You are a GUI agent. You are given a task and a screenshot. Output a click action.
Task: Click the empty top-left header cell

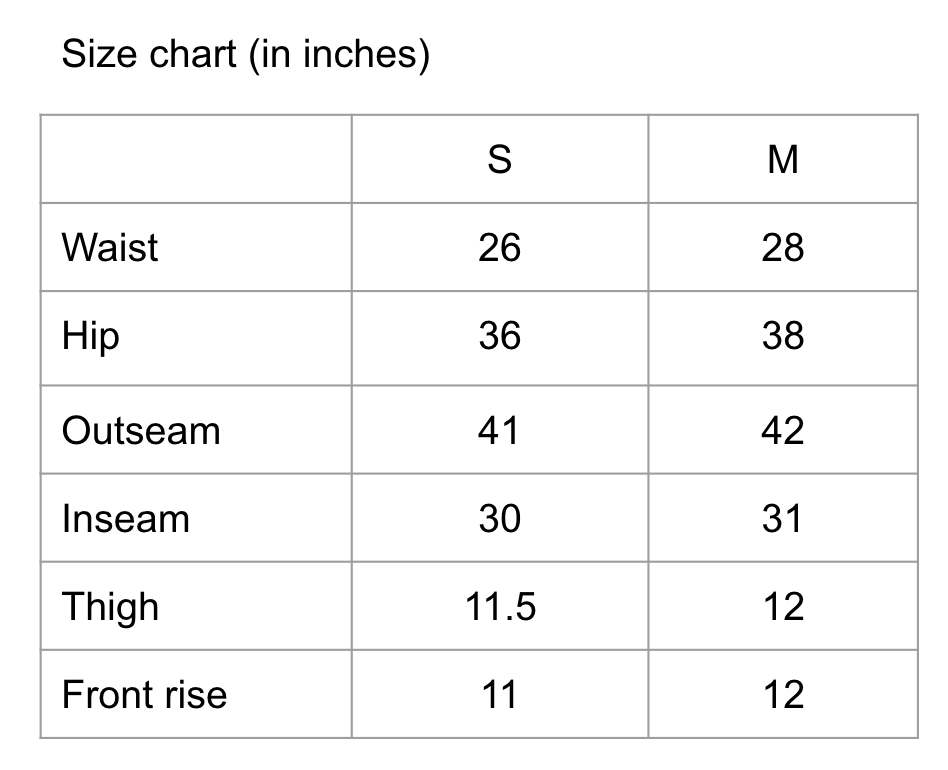pos(196,159)
